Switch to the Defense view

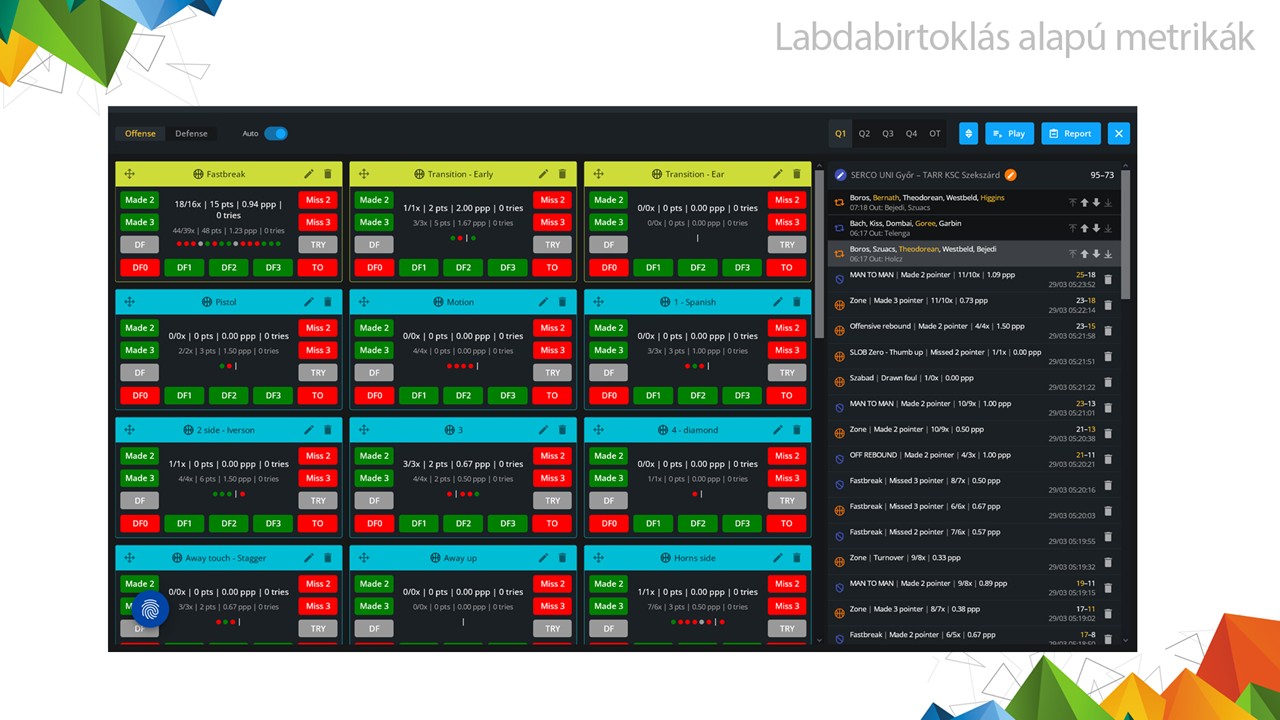[x=192, y=133]
